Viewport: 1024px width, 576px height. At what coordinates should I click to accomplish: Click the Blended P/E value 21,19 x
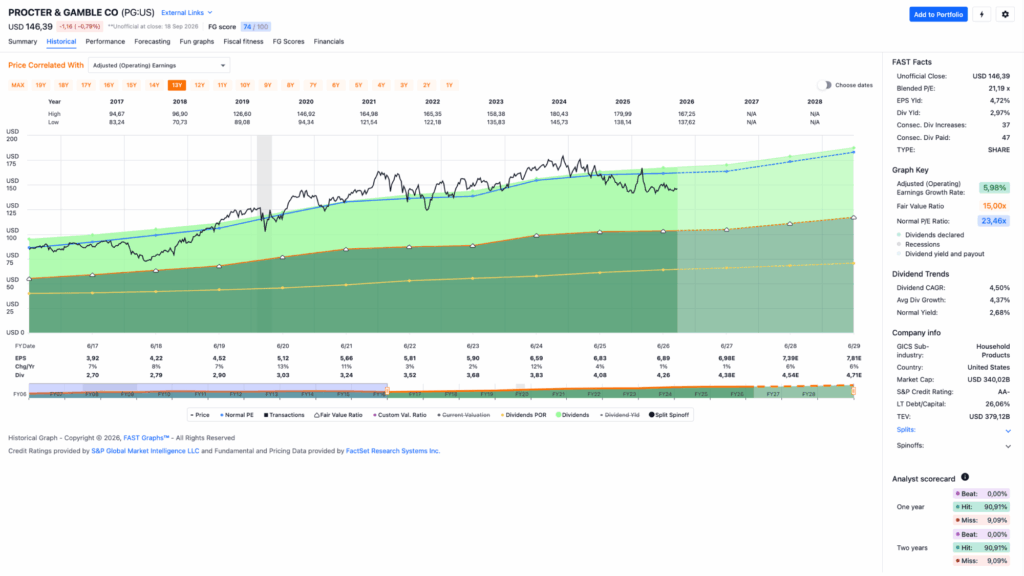[x=999, y=88]
